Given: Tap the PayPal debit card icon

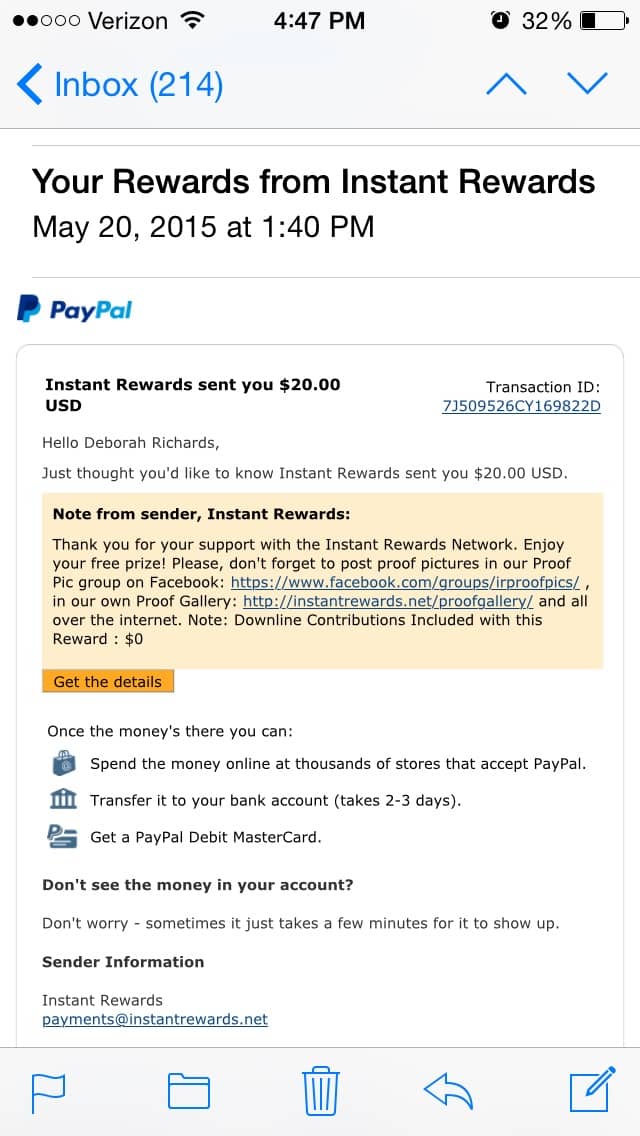Looking at the screenshot, I should point(63,836).
